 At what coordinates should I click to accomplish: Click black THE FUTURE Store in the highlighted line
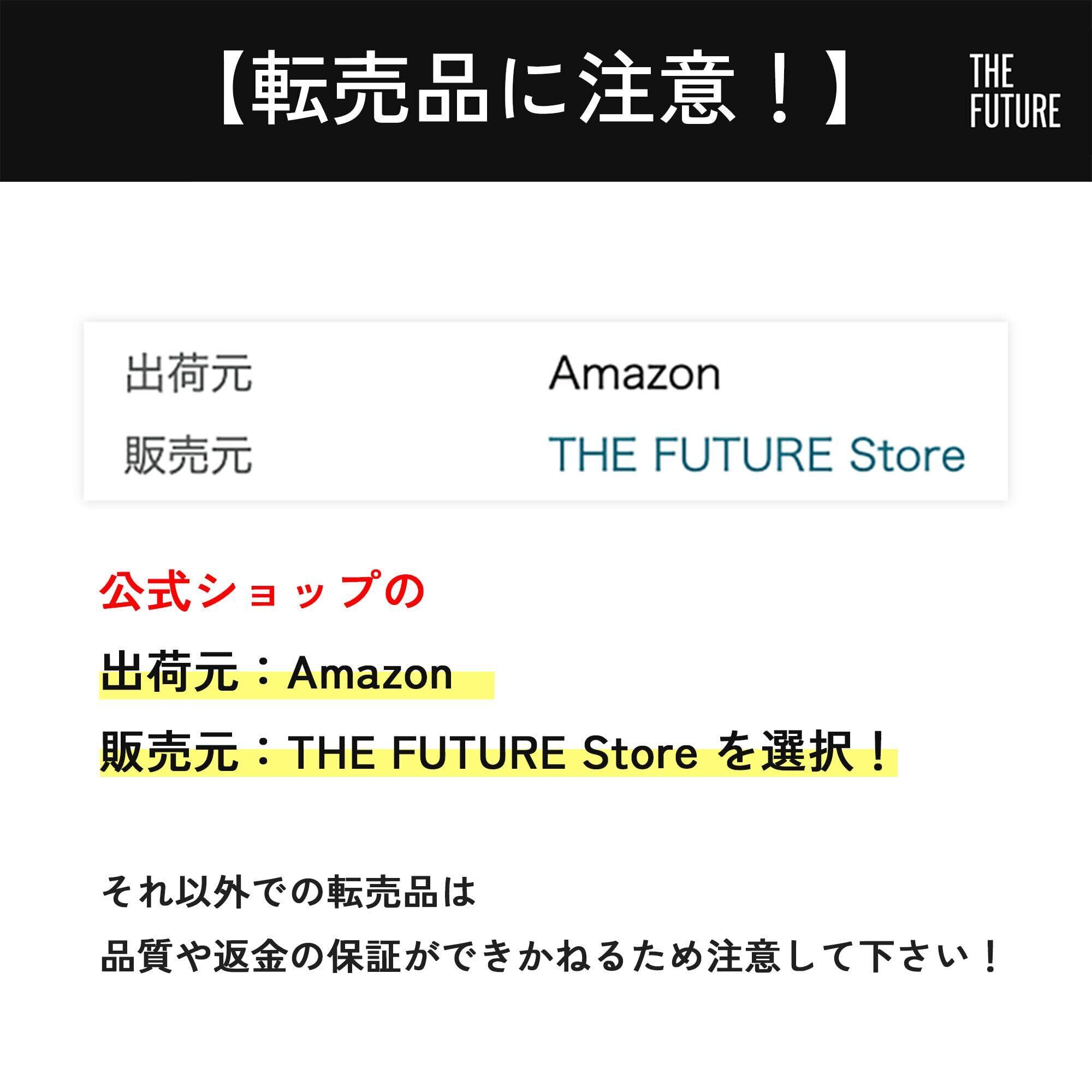(493, 753)
